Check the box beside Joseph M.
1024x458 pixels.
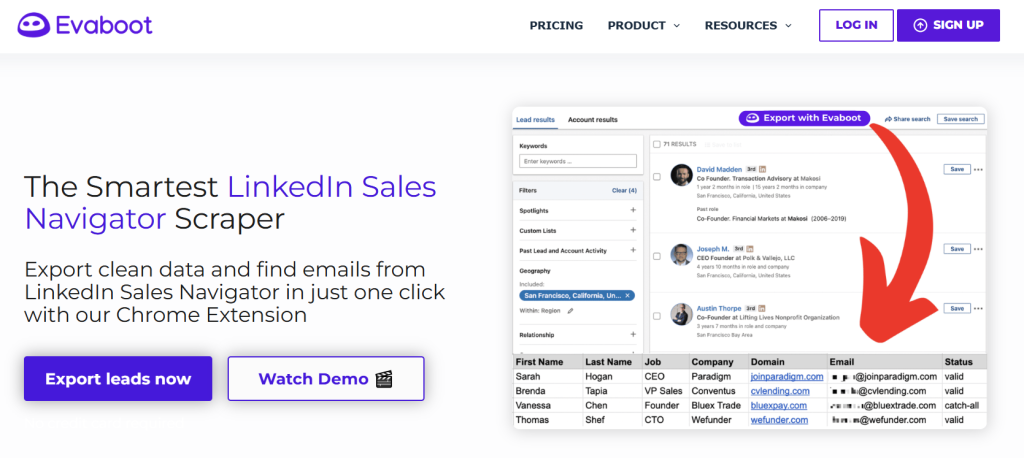click(x=657, y=255)
